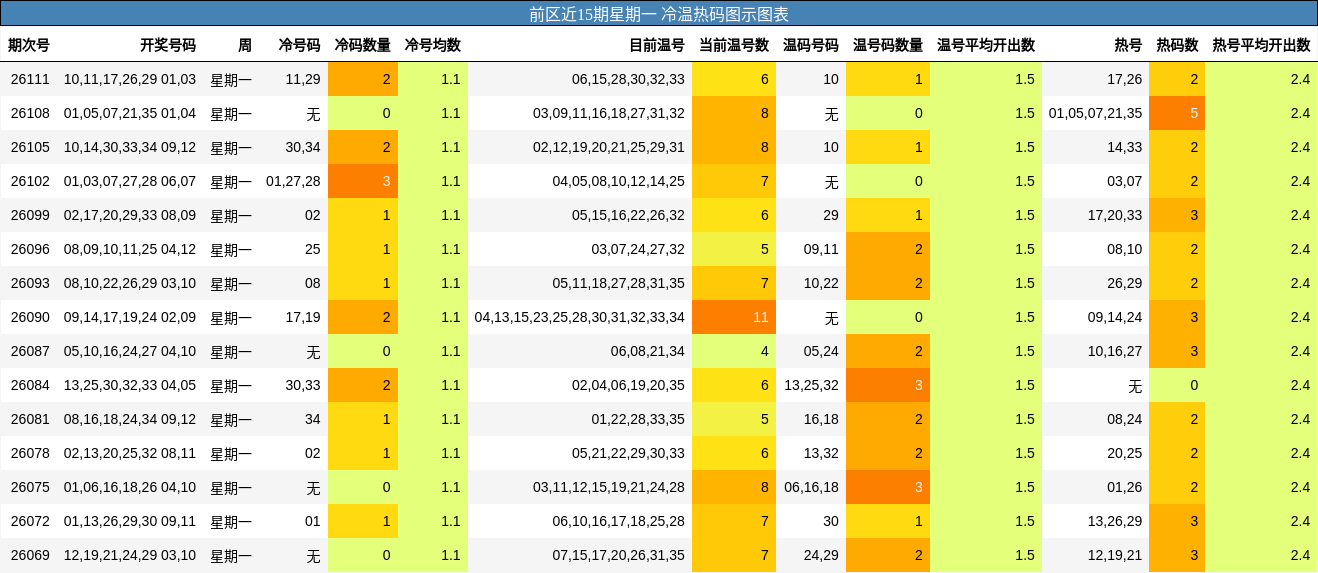
Task: Select the 冷码数量 column header
Action: point(362,45)
